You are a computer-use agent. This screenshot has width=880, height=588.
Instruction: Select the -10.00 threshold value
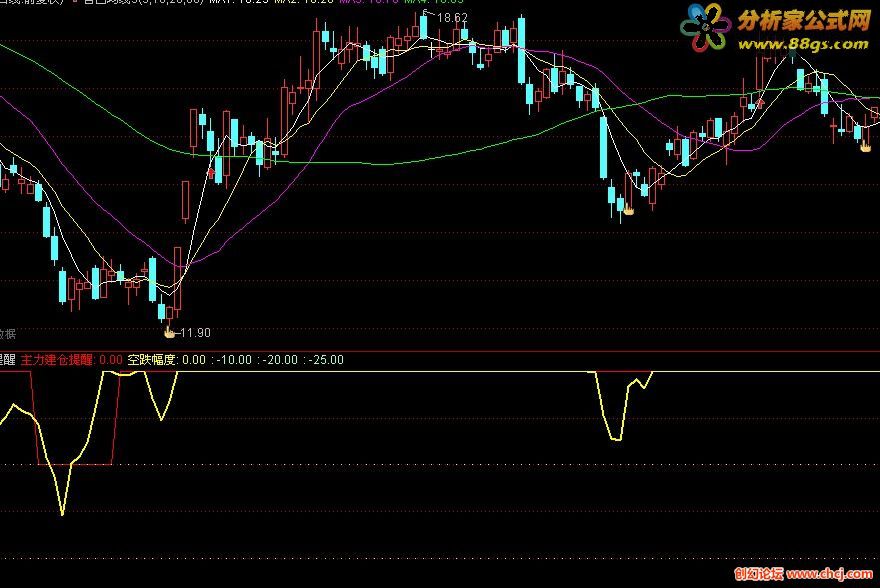pyautogui.click(x=234, y=360)
